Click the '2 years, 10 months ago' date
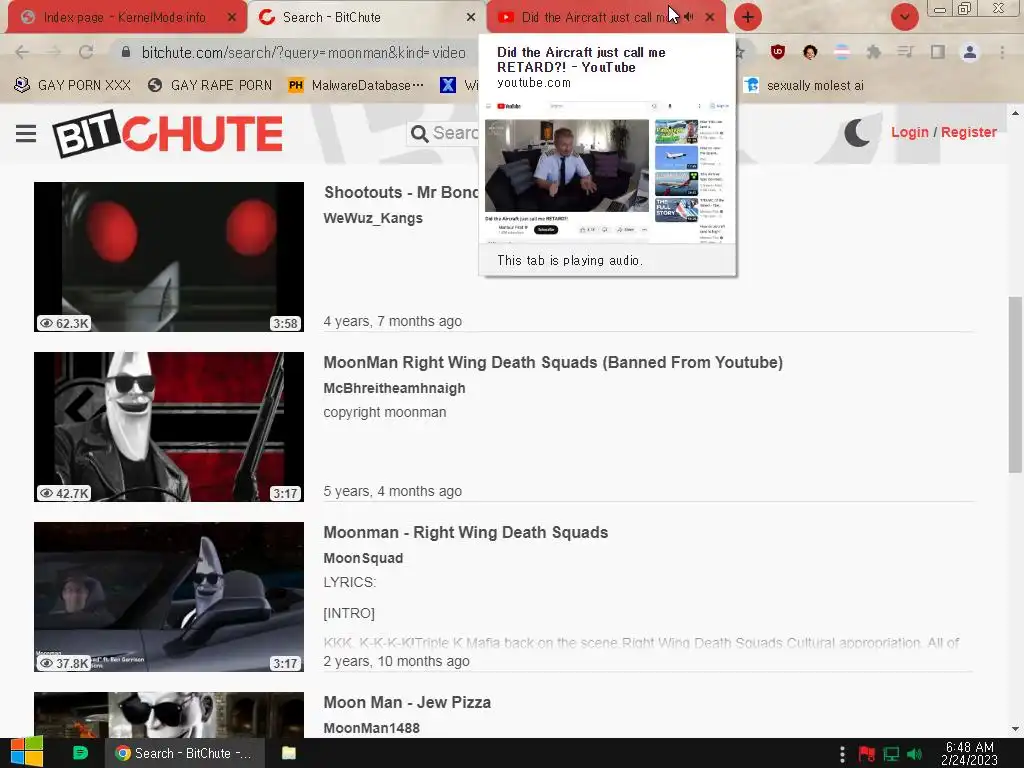Viewport: 1024px width, 768px height. click(x=396, y=660)
